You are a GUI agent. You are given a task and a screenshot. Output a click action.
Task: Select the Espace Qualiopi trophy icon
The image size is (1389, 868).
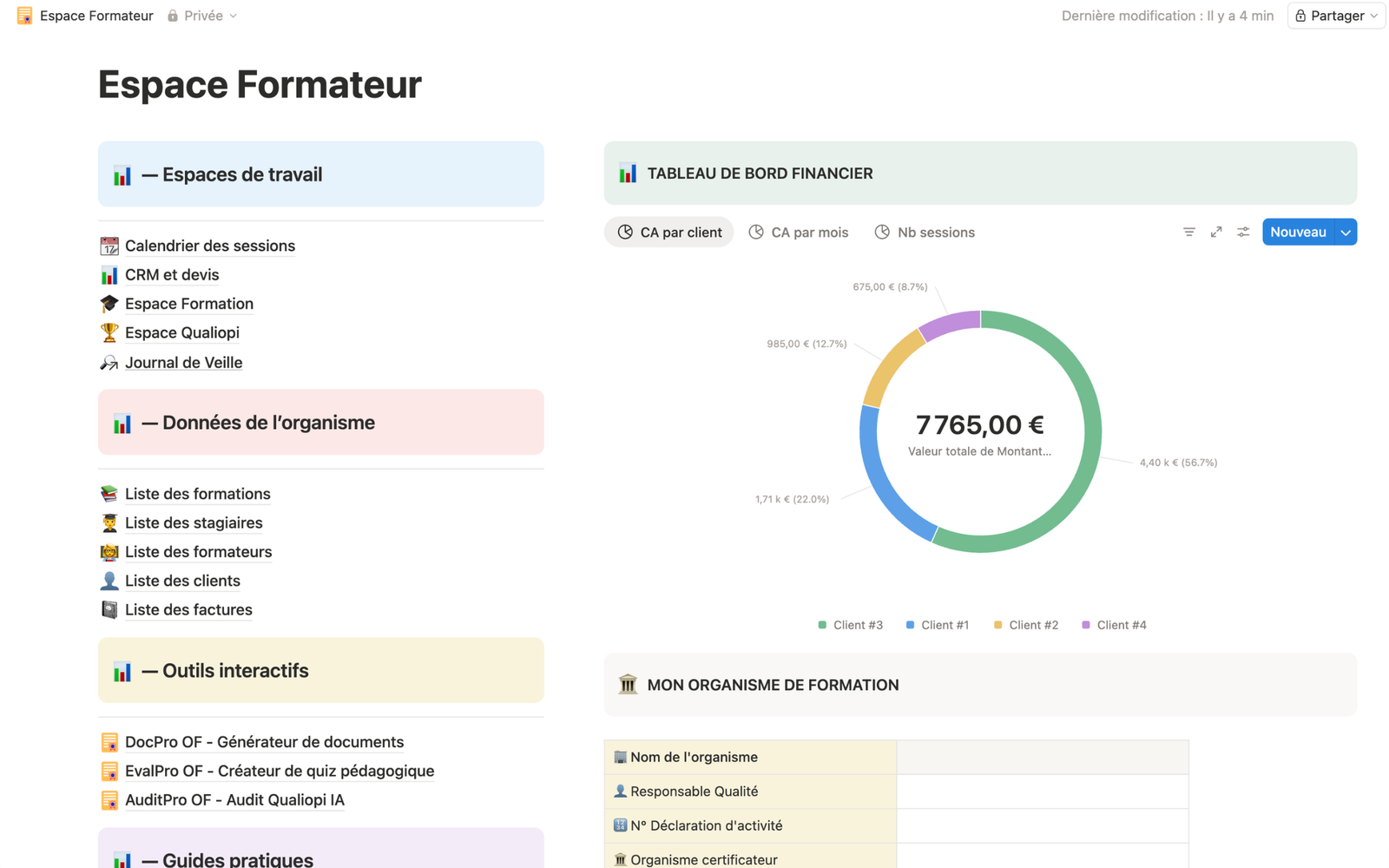click(x=109, y=332)
